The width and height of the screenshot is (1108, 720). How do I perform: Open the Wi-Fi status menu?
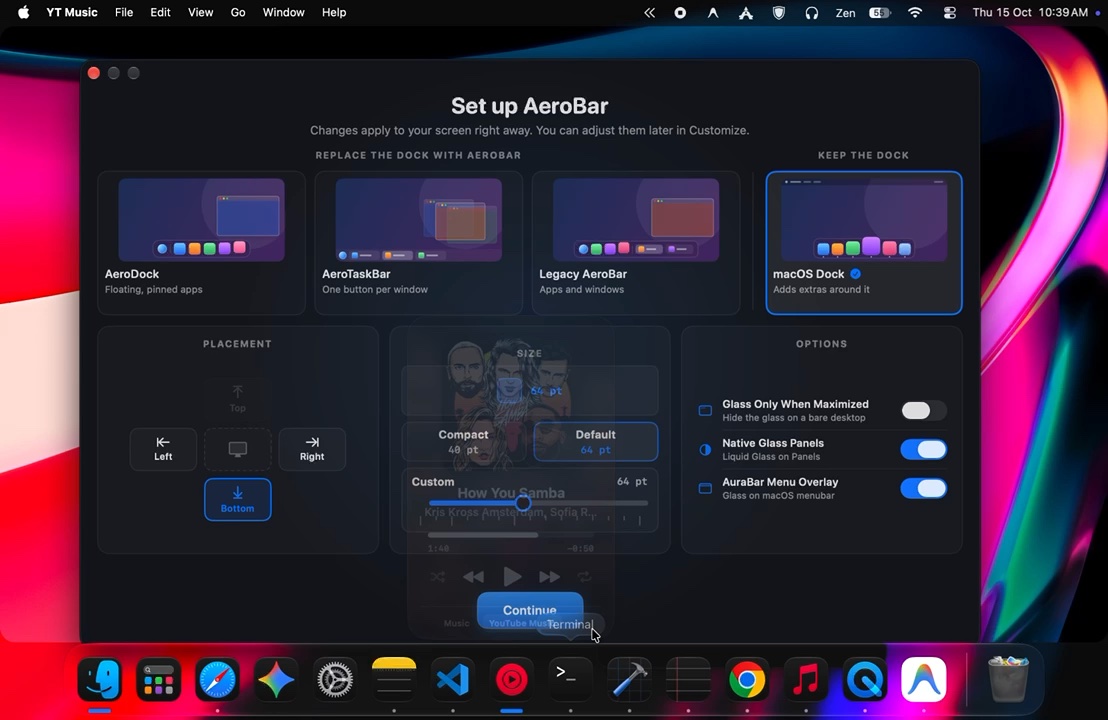[915, 12]
